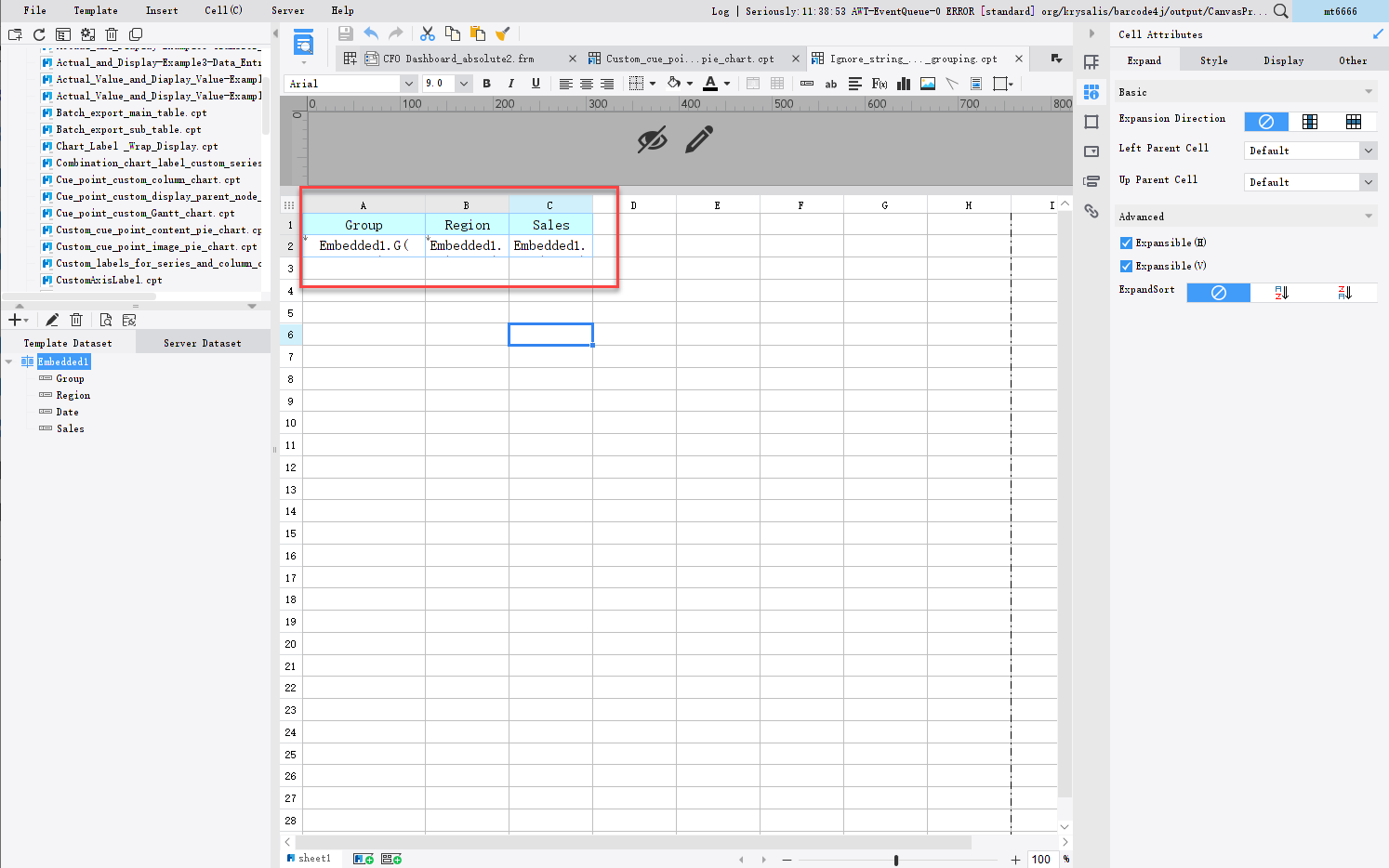This screenshot has width=1389, height=868.
Task: Open the Log button in top bar
Action: 721,11
